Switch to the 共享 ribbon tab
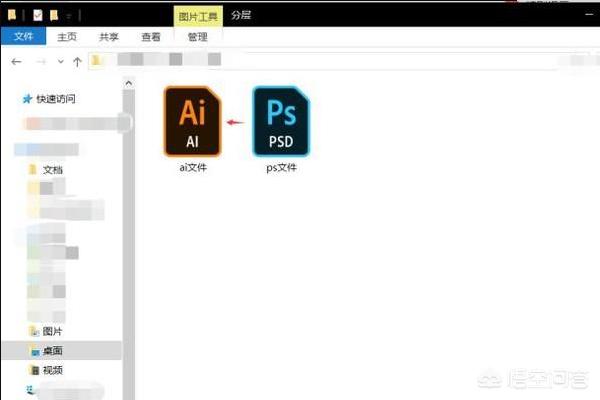This screenshot has height=400, width=600. (108, 37)
